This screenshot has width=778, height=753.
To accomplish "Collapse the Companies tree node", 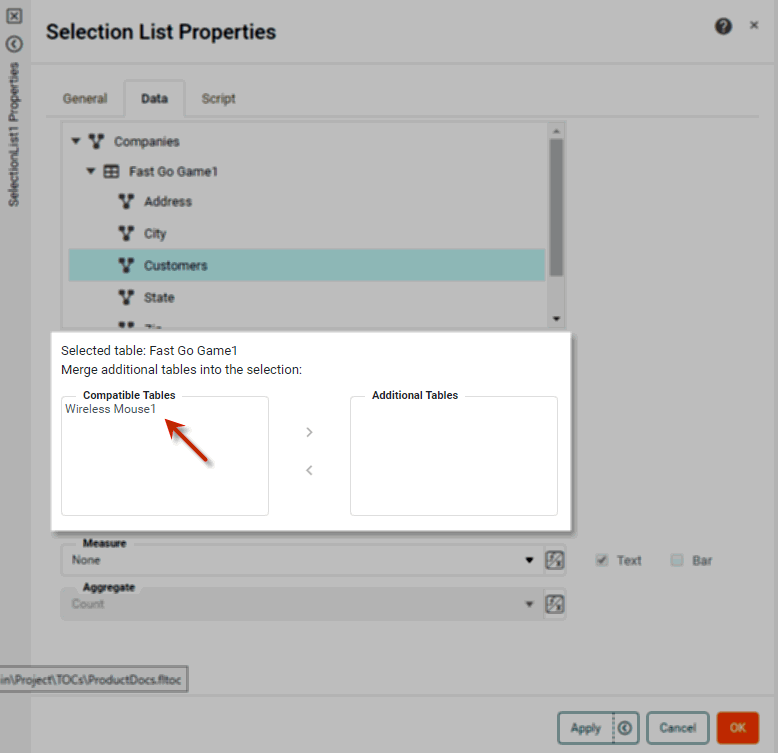I will [x=77, y=142].
